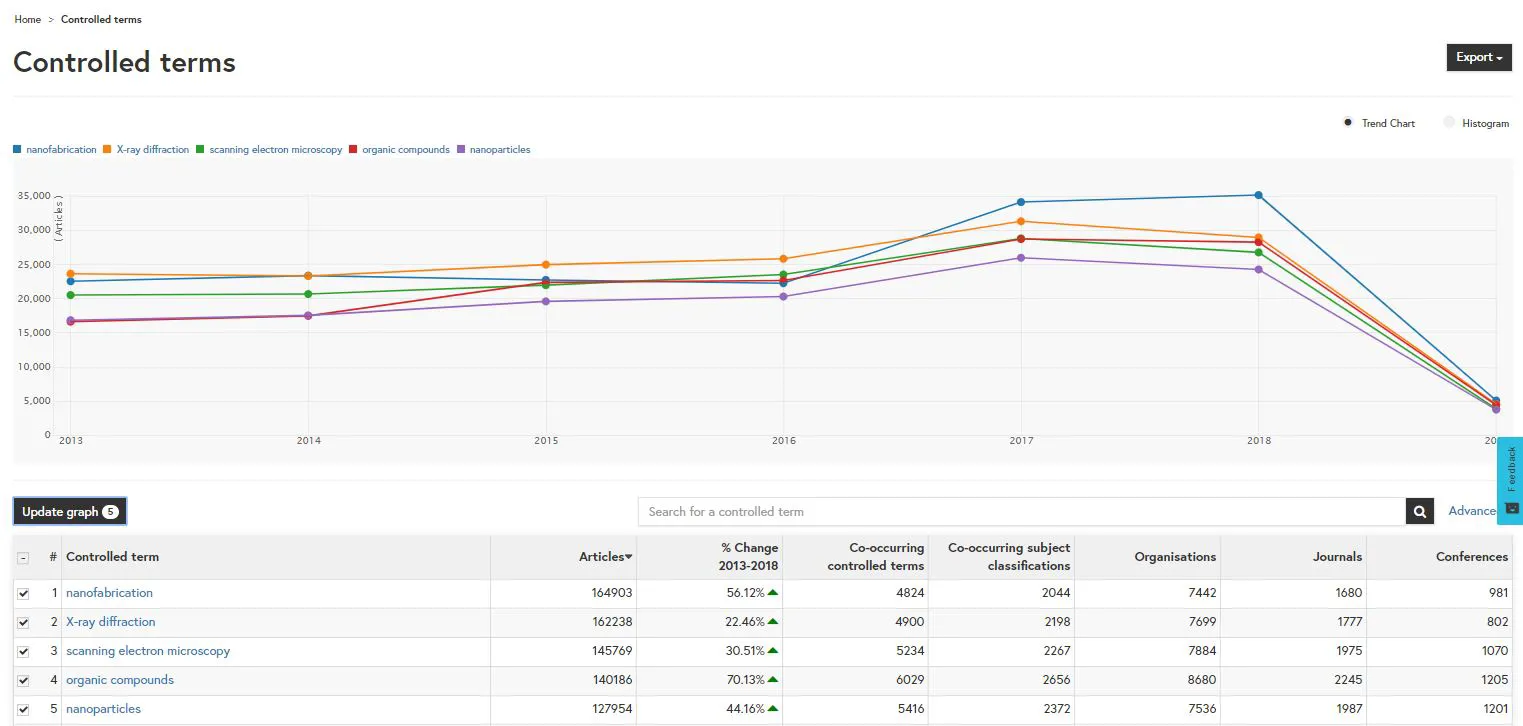Go to Home breadcrumb
Image resolution: width=1523 pixels, height=726 pixels.
pyautogui.click(x=28, y=20)
